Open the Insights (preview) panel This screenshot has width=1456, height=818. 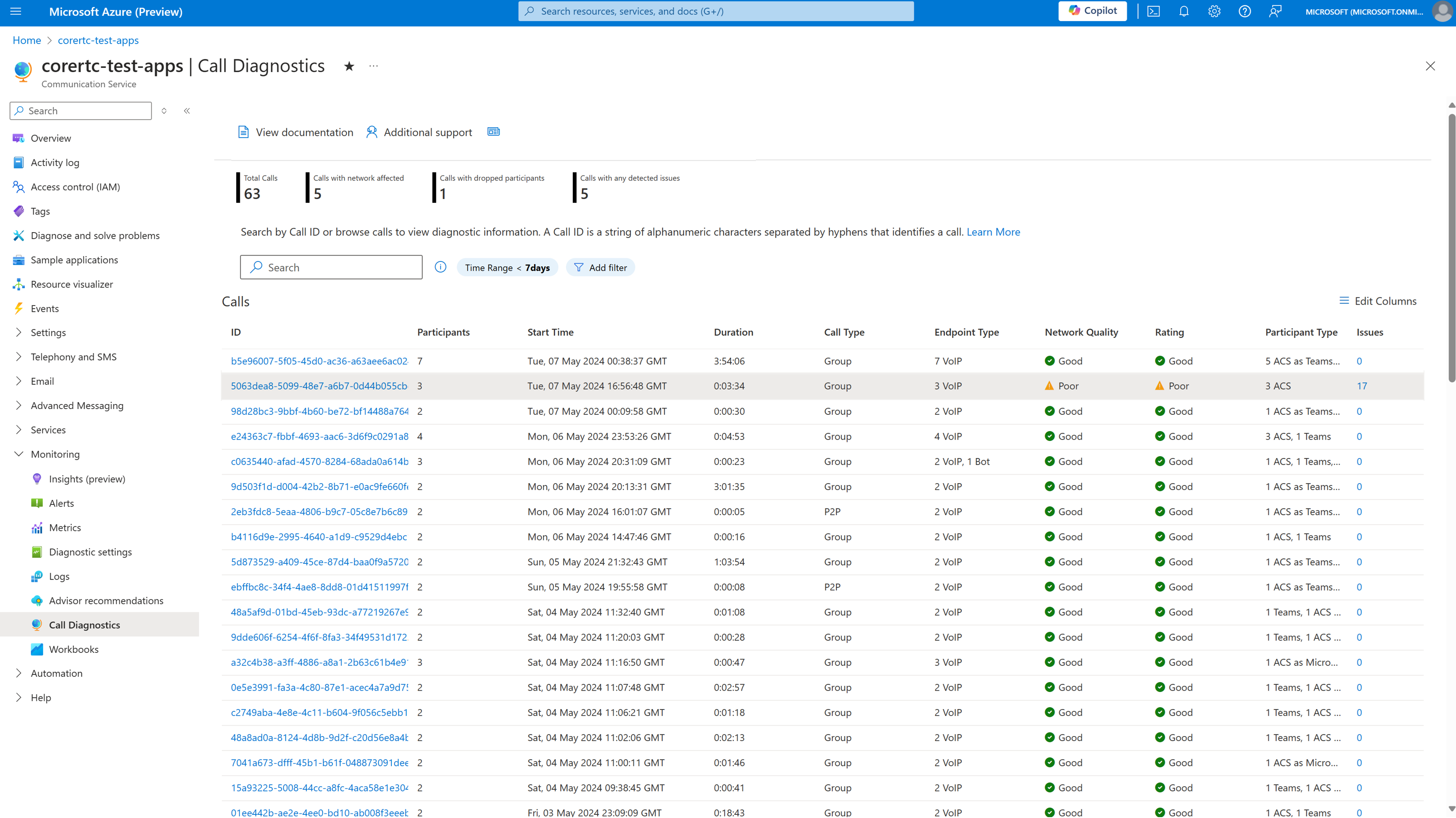coord(86,478)
